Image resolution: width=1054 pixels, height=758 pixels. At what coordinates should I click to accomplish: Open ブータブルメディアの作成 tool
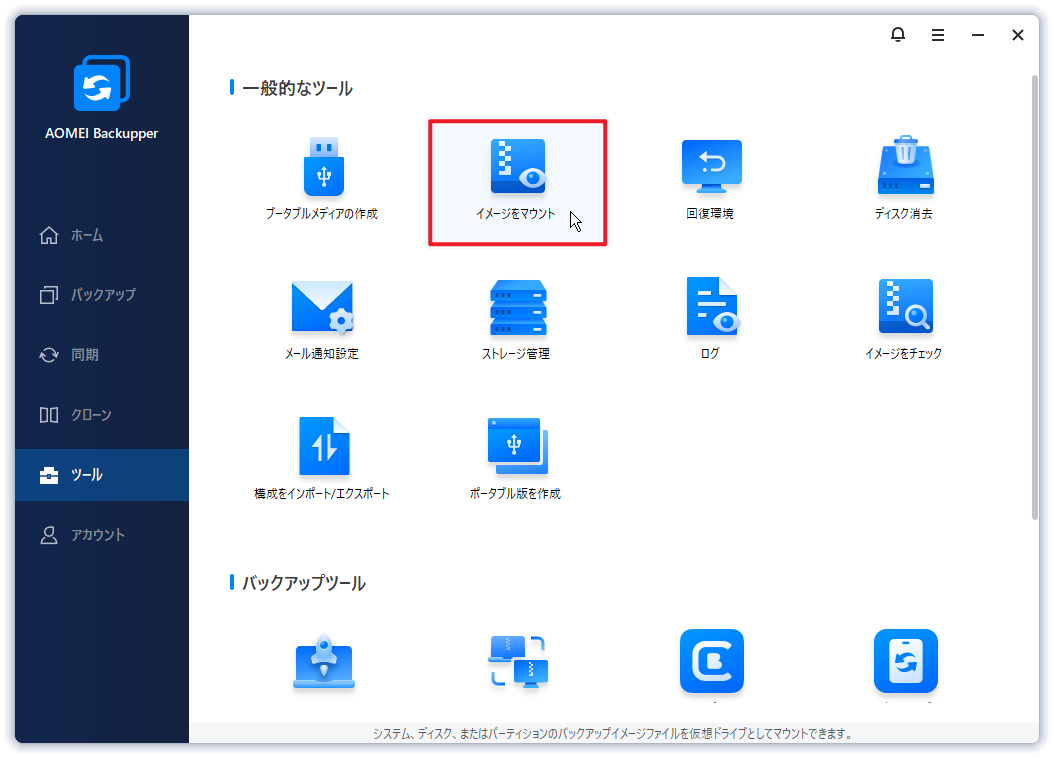click(322, 179)
